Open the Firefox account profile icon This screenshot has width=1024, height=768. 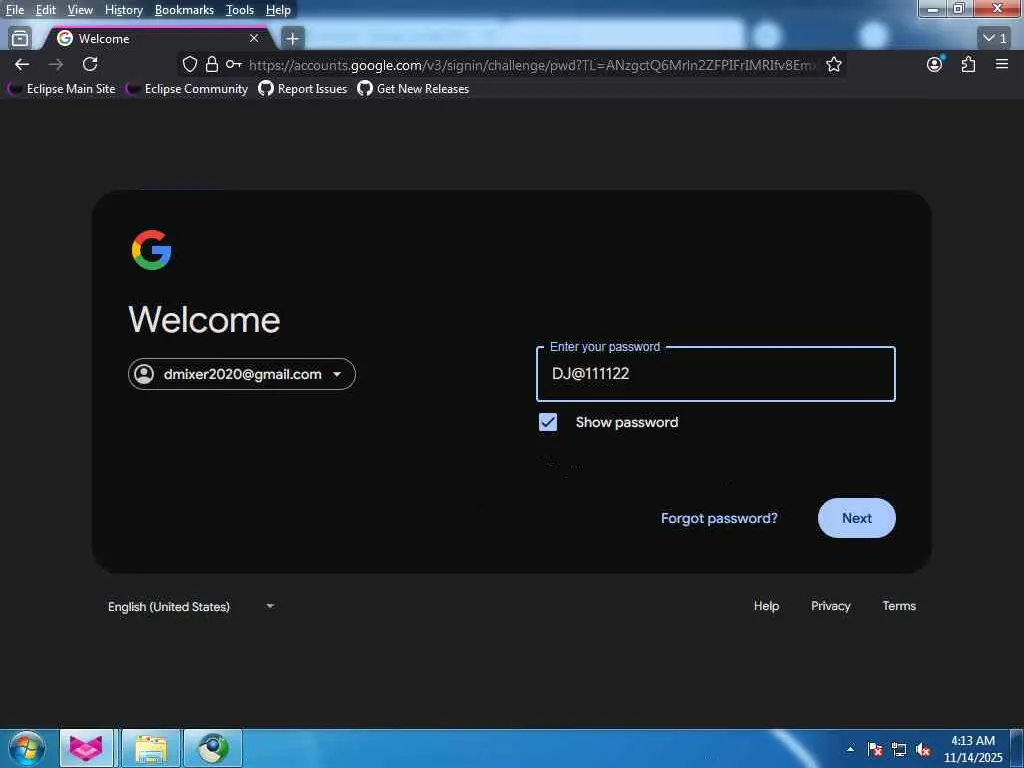tap(935, 64)
